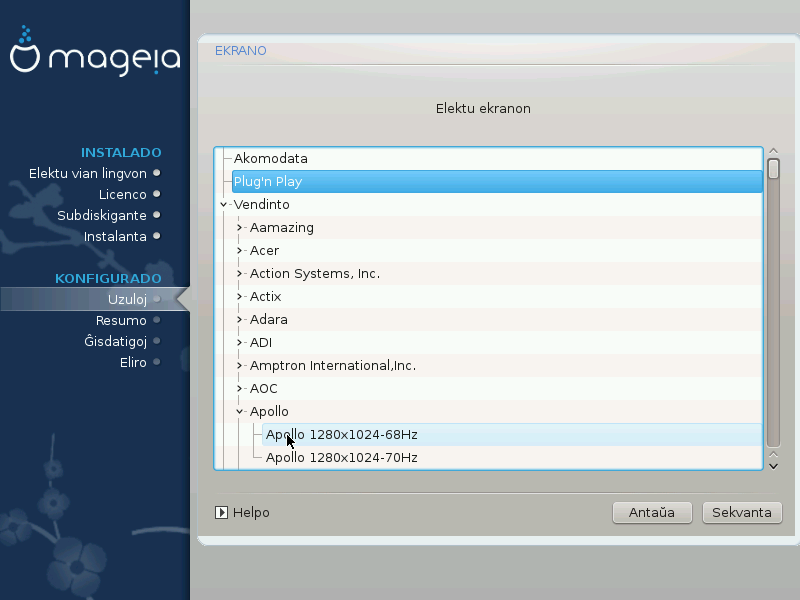Expand the AOC vendor branch
The image size is (800, 600).
click(x=239, y=388)
